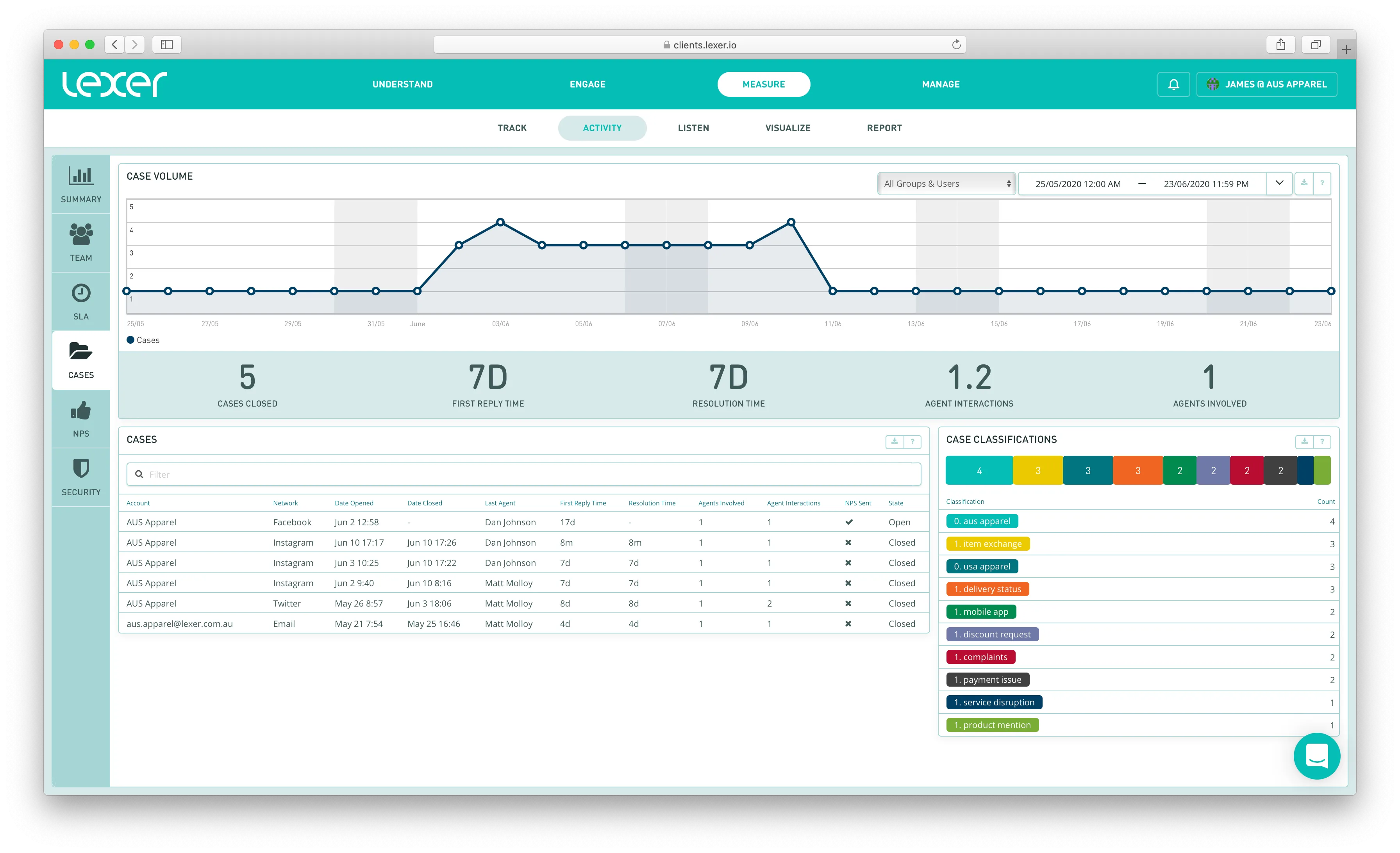Click the cases Filter search field
1400x853 pixels.
pyautogui.click(x=523, y=474)
